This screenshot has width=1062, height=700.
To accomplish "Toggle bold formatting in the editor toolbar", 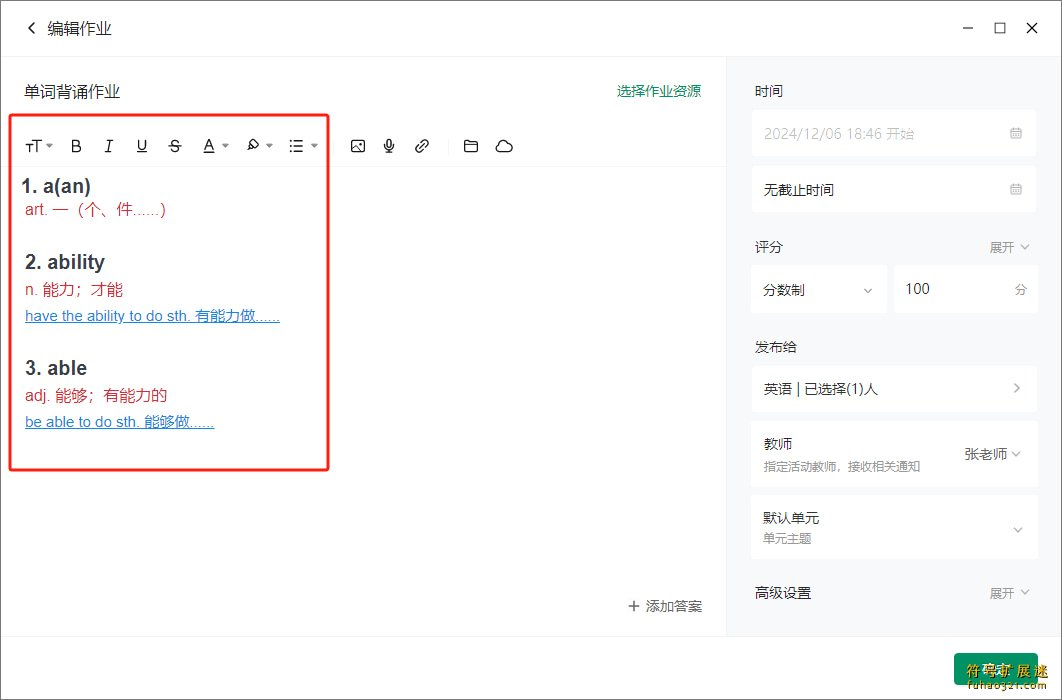I will pos(76,146).
